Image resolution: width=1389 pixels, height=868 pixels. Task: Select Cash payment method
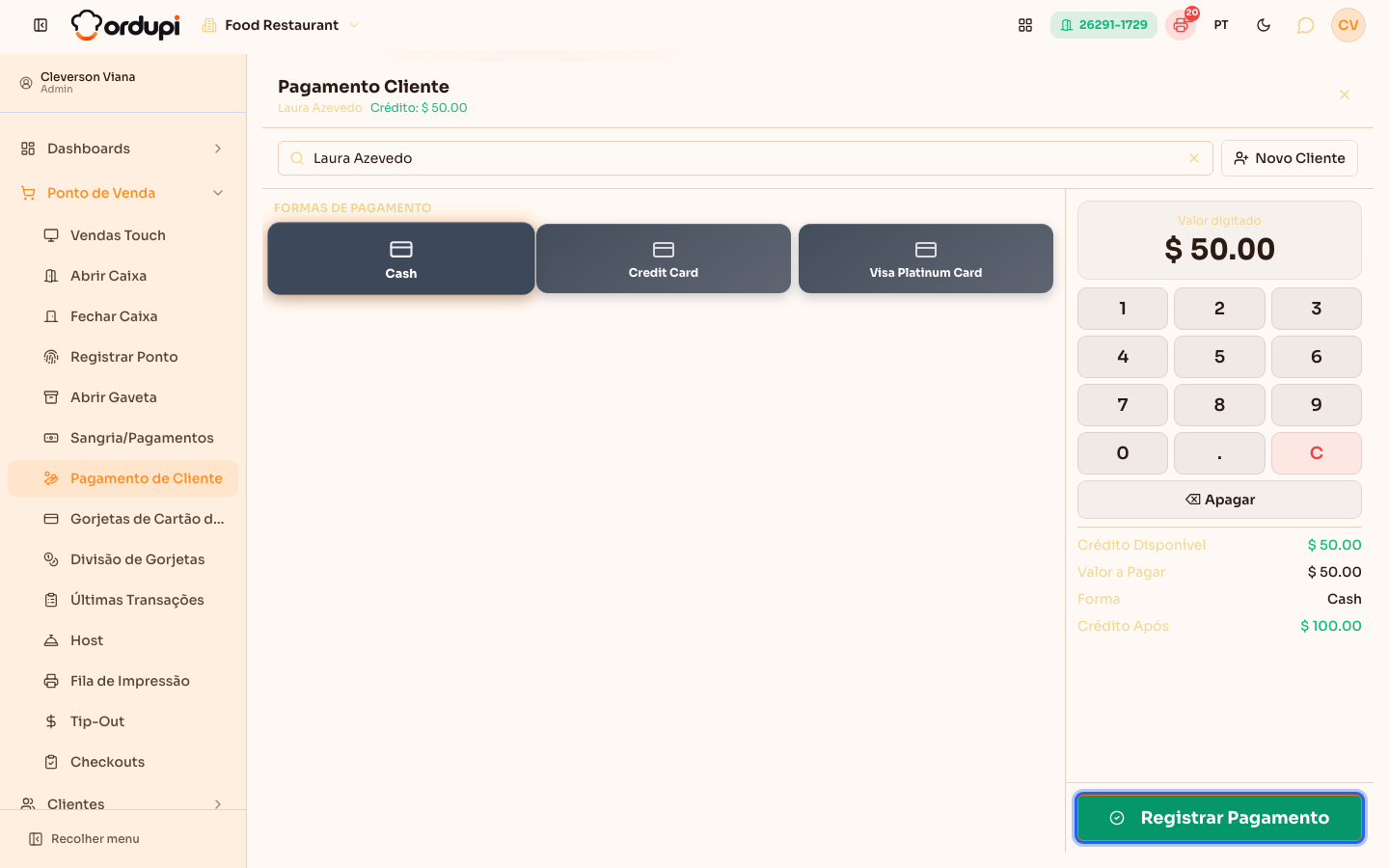tap(401, 258)
